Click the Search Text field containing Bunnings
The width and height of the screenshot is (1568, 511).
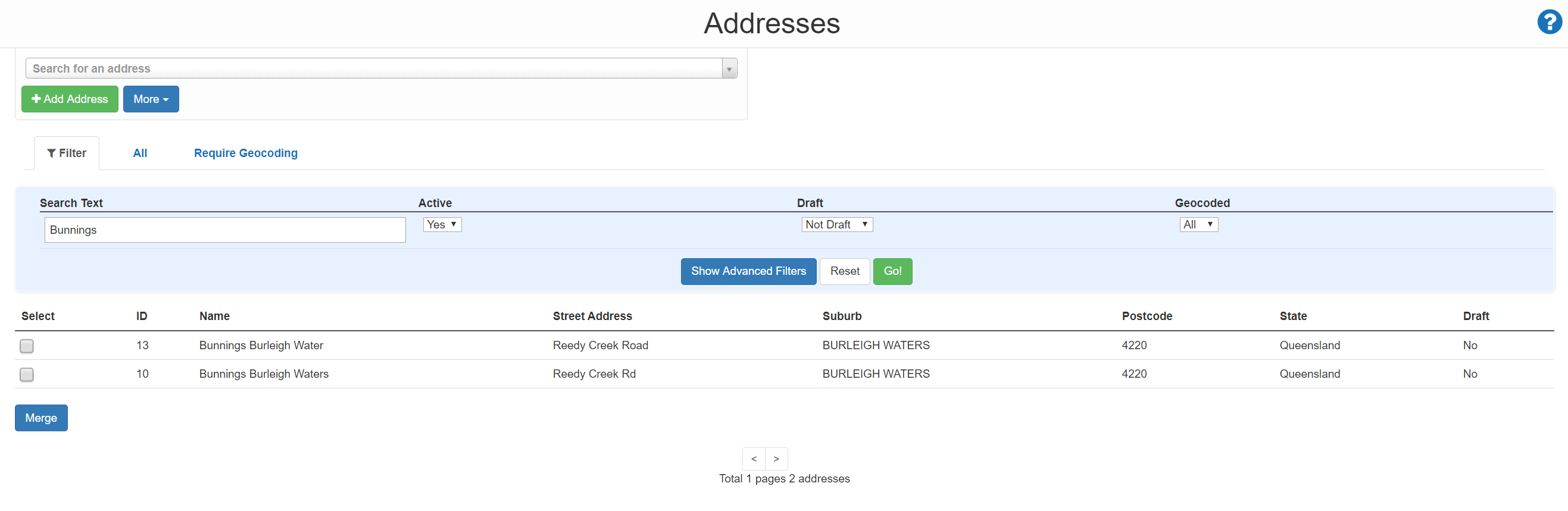tap(224, 230)
